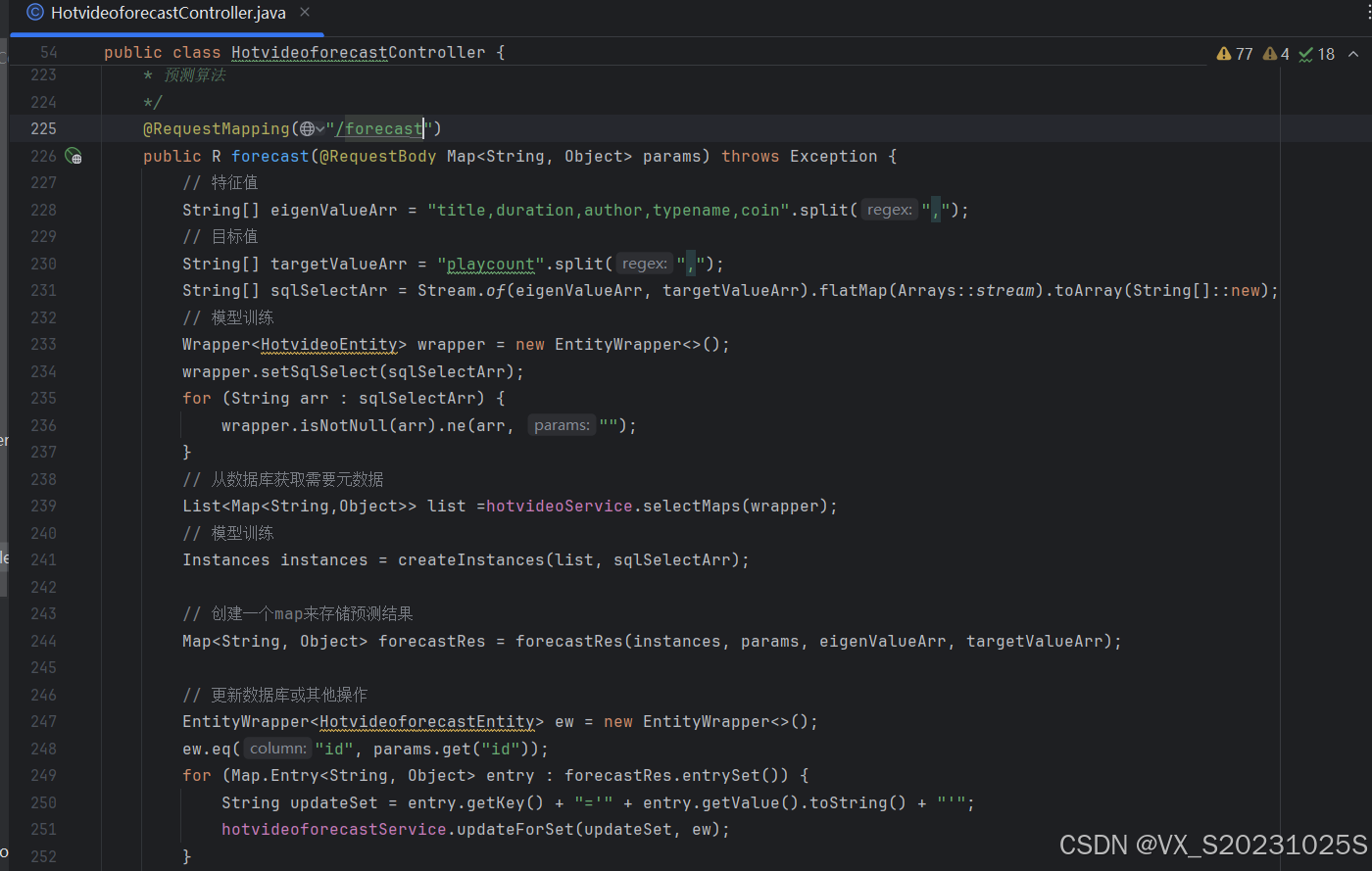Click line number 225 in the gutter

coord(44,128)
